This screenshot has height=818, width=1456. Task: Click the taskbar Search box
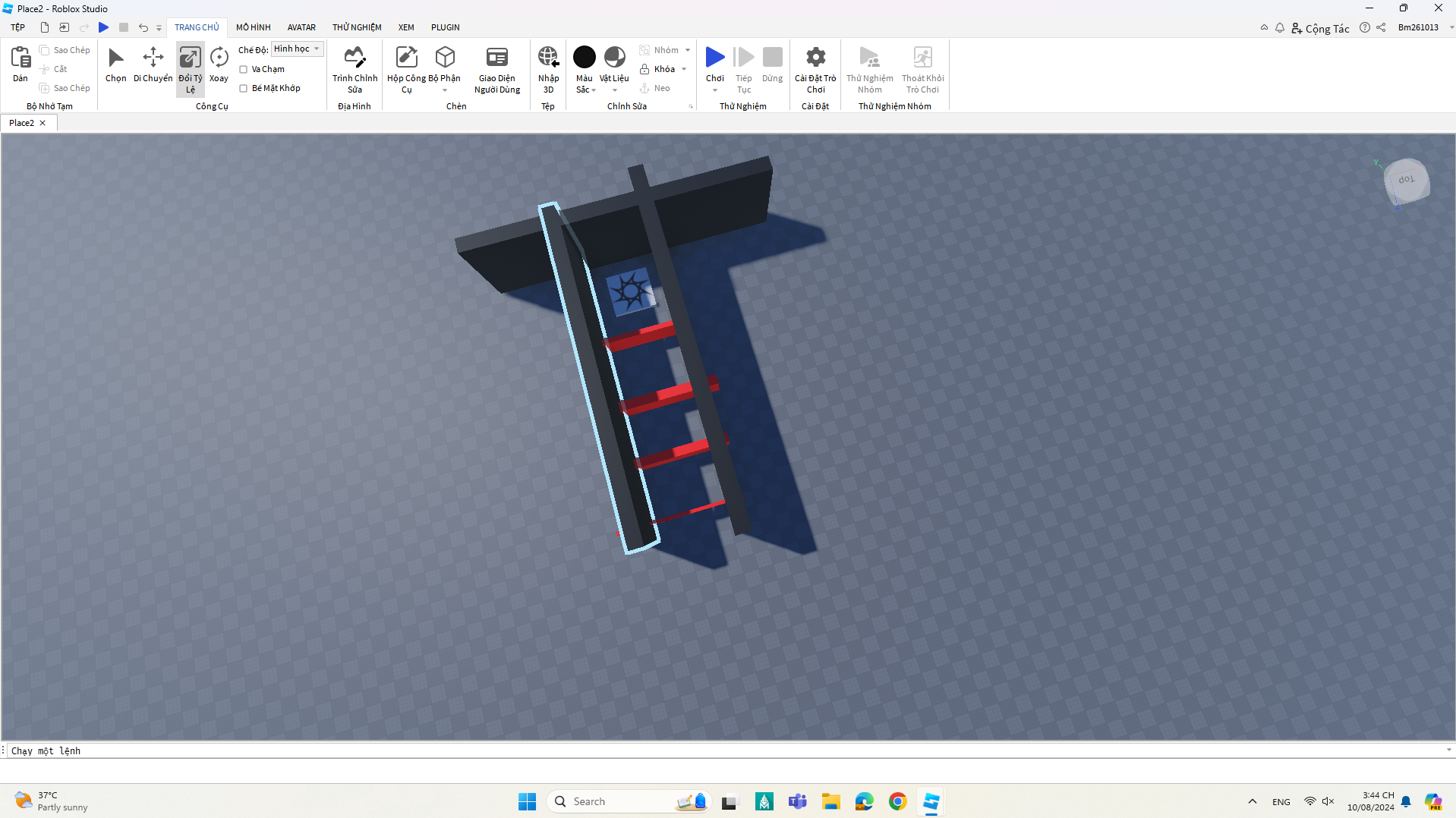coord(627,801)
